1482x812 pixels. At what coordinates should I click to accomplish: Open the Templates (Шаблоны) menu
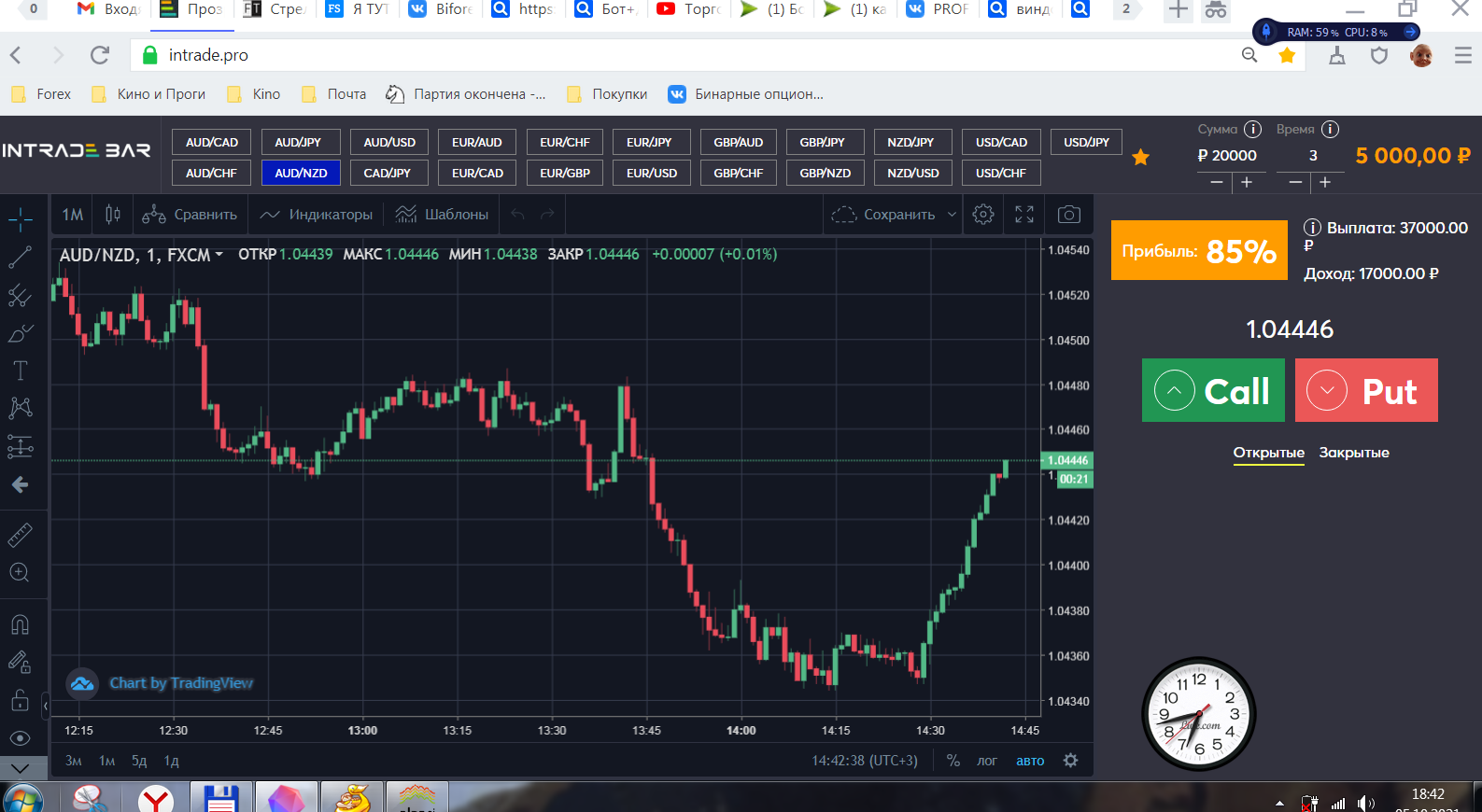(x=443, y=215)
